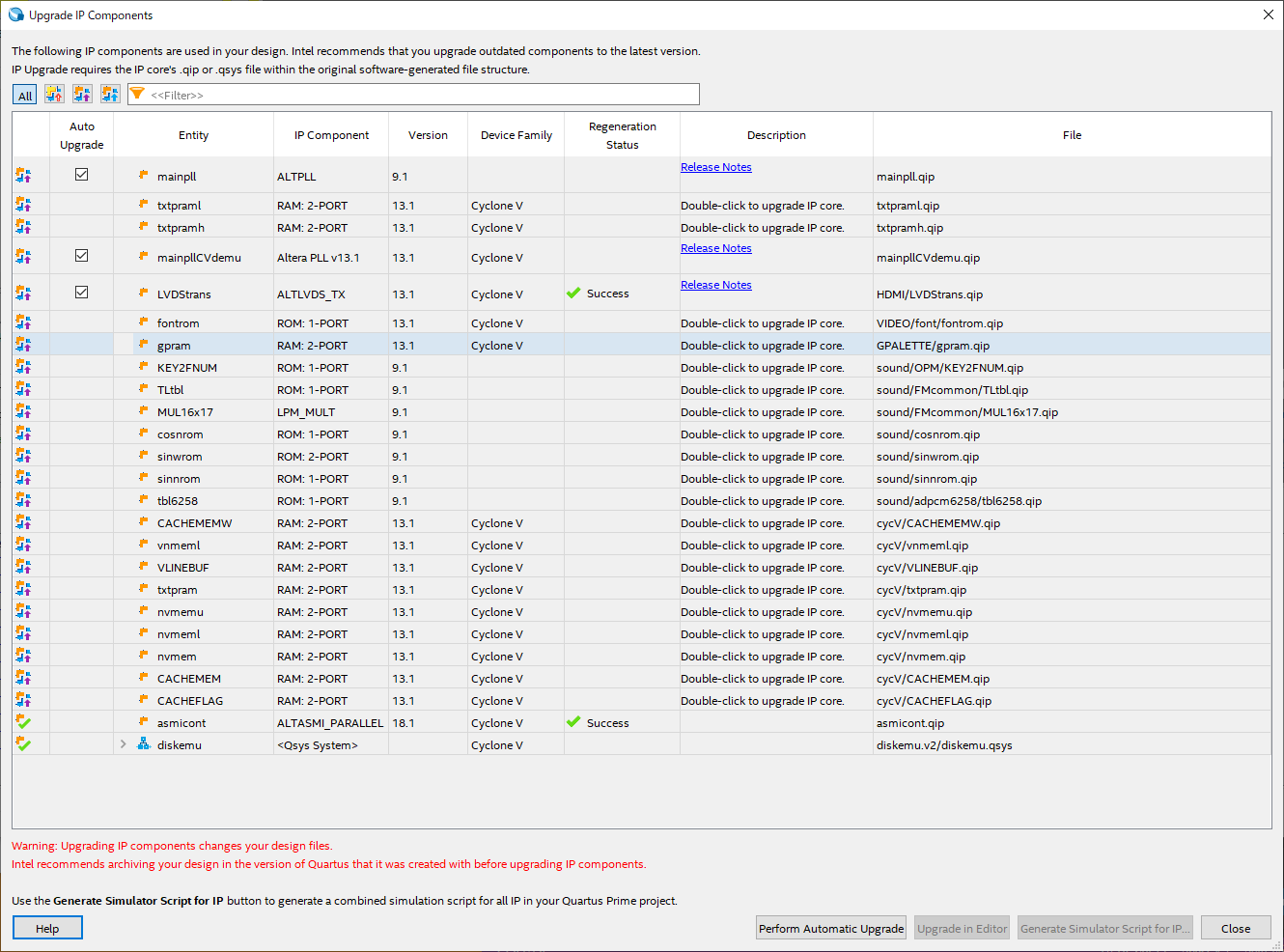The width and height of the screenshot is (1284, 952).
Task: Click upgrade status icon of gpram row
Action: click(23, 345)
